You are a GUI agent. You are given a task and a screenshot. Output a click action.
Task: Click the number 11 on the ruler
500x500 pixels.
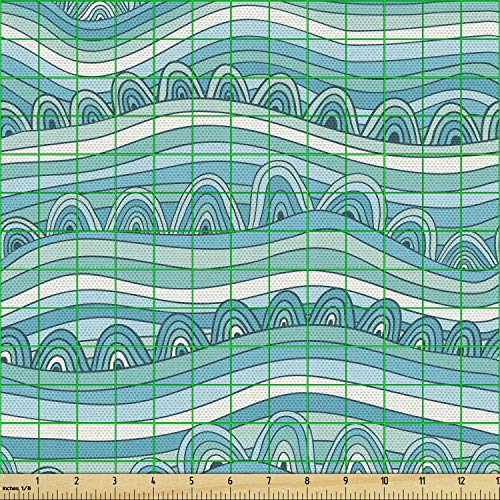pos(422,481)
